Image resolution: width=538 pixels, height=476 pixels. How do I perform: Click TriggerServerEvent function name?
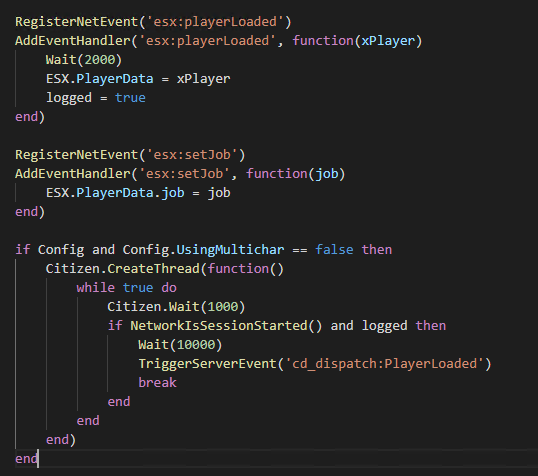tap(207, 364)
